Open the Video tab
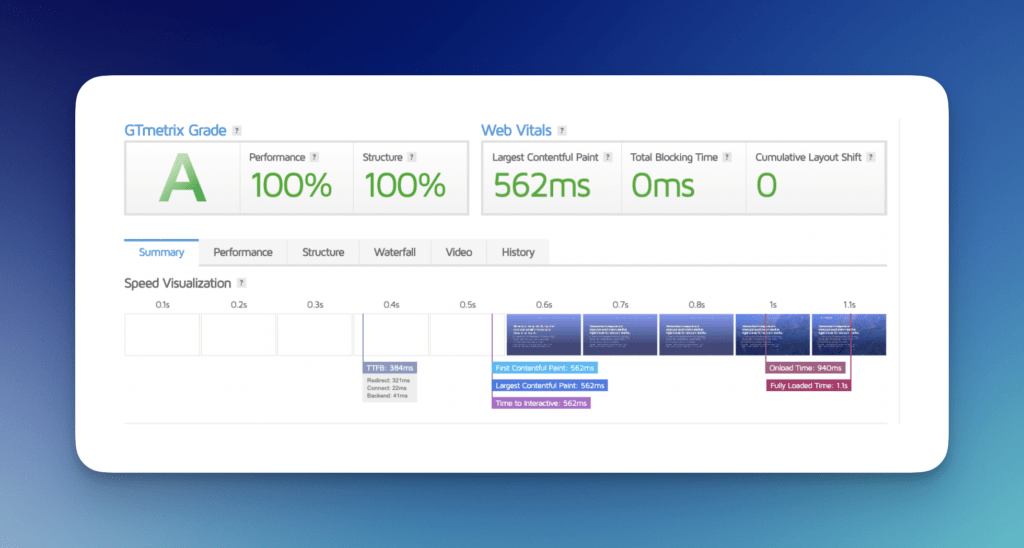 [x=458, y=252]
